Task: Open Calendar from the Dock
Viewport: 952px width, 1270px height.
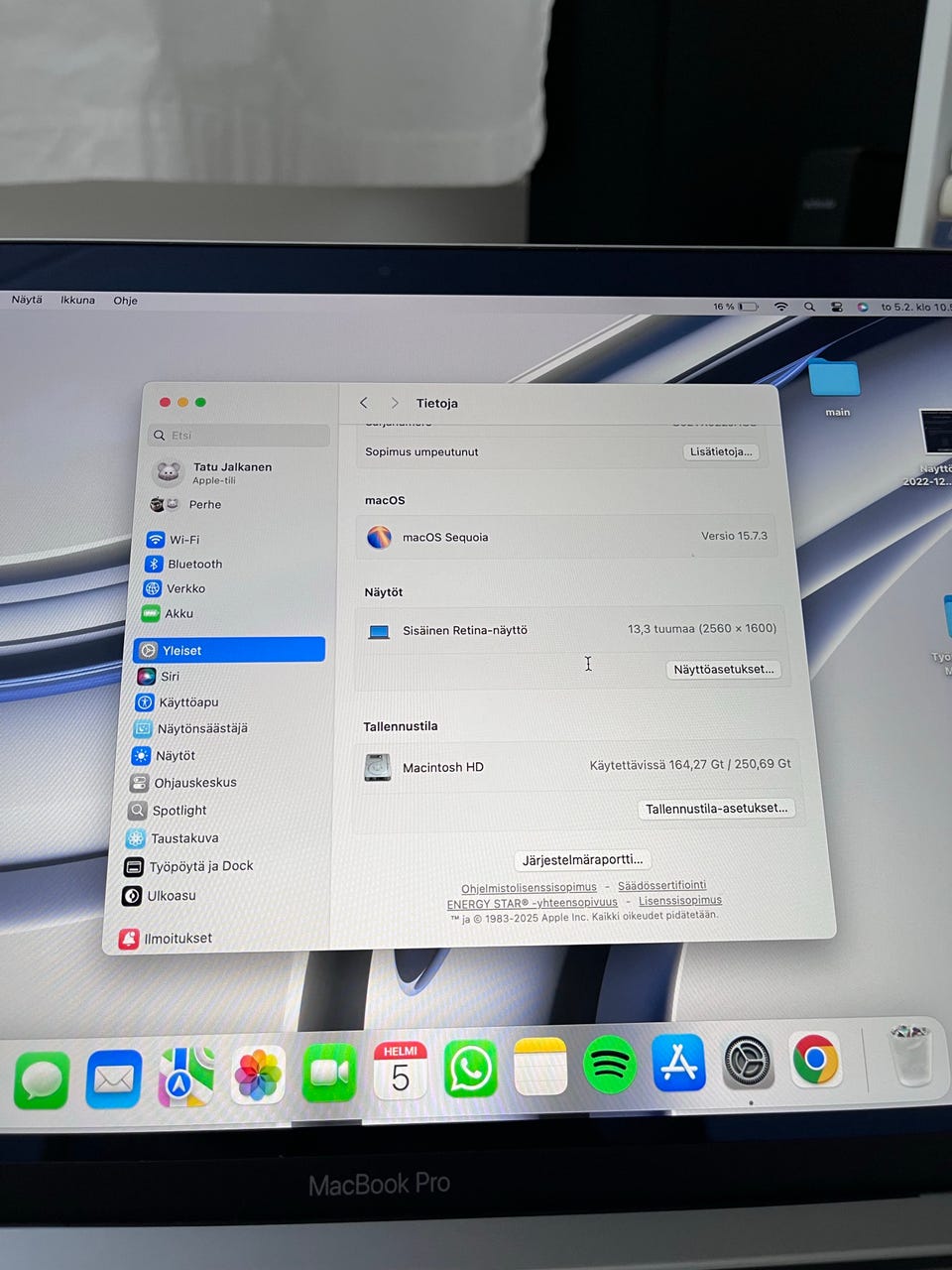Action: click(x=400, y=1071)
